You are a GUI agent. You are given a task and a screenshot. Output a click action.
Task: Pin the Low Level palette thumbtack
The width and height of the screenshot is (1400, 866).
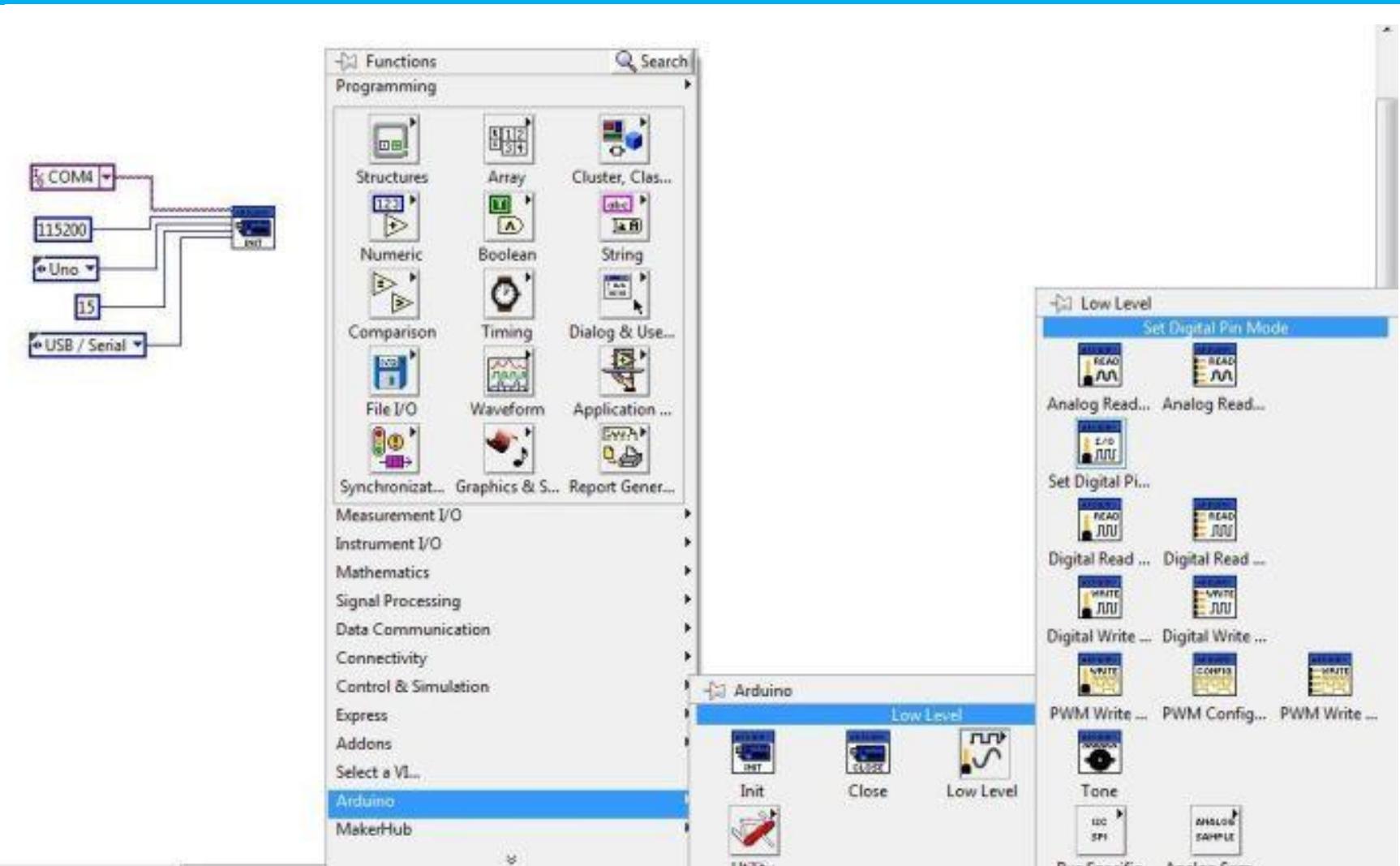click(1061, 303)
